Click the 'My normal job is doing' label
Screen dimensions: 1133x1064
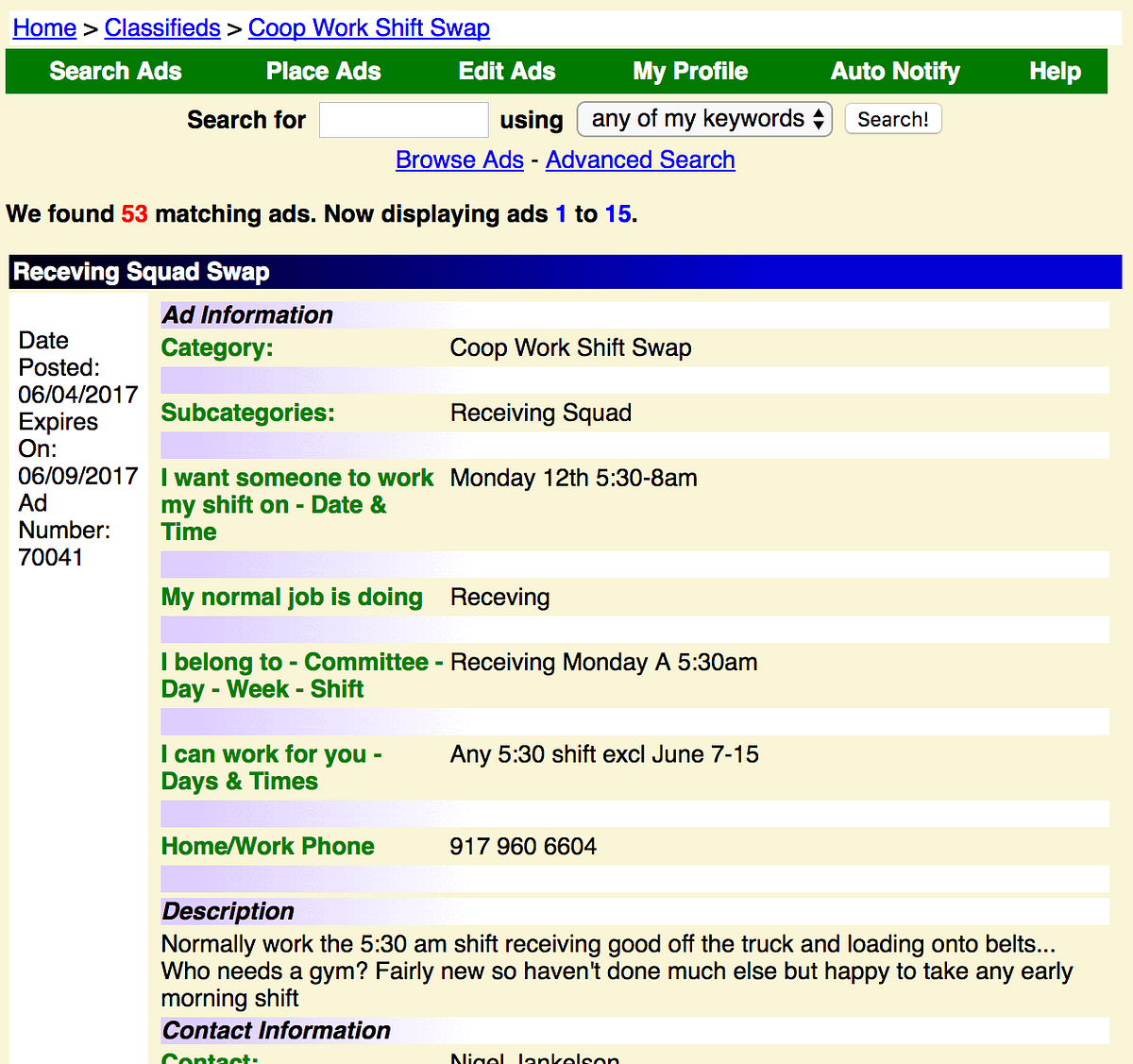click(x=292, y=597)
